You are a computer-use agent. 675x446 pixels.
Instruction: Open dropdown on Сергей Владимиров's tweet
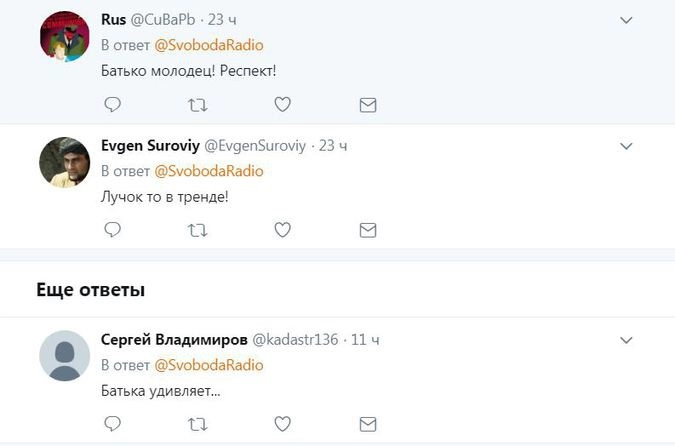[x=627, y=340]
